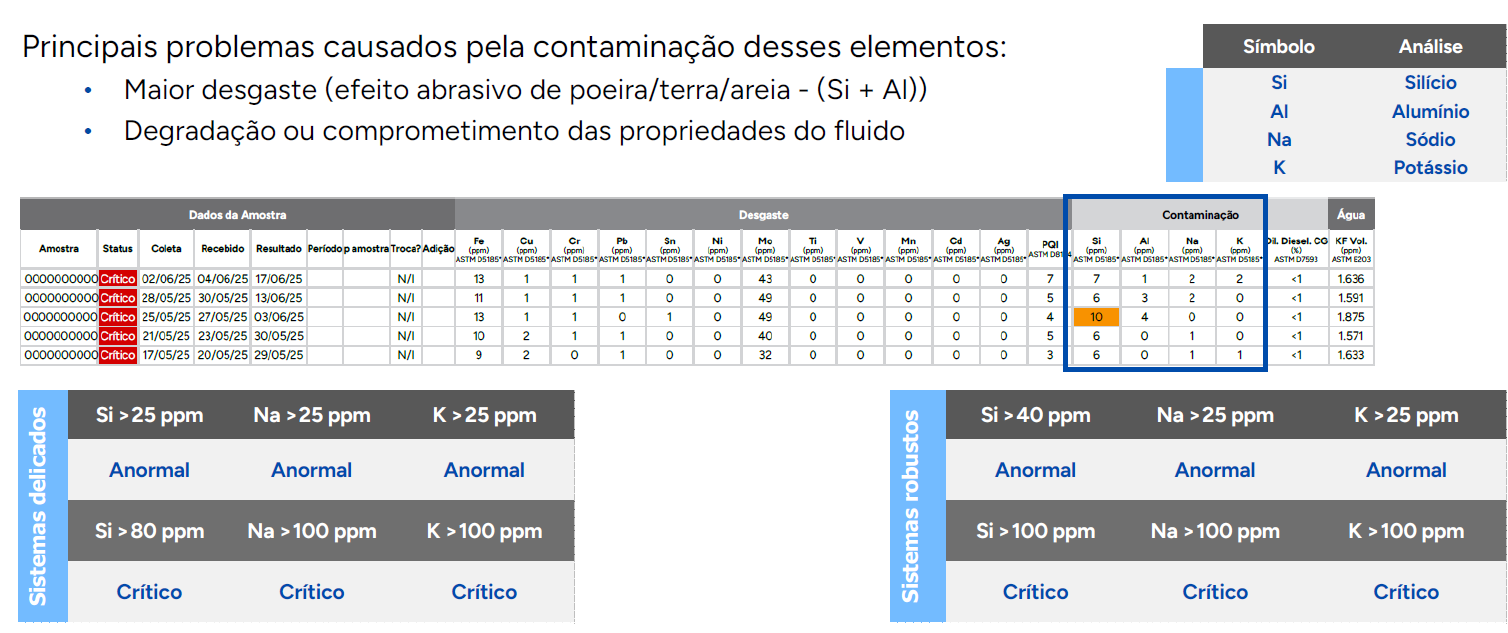This screenshot has height=633, width=1508.
Task: Click the "Si >40 ppm" threshold cell
Action: [x=1035, y=415]
